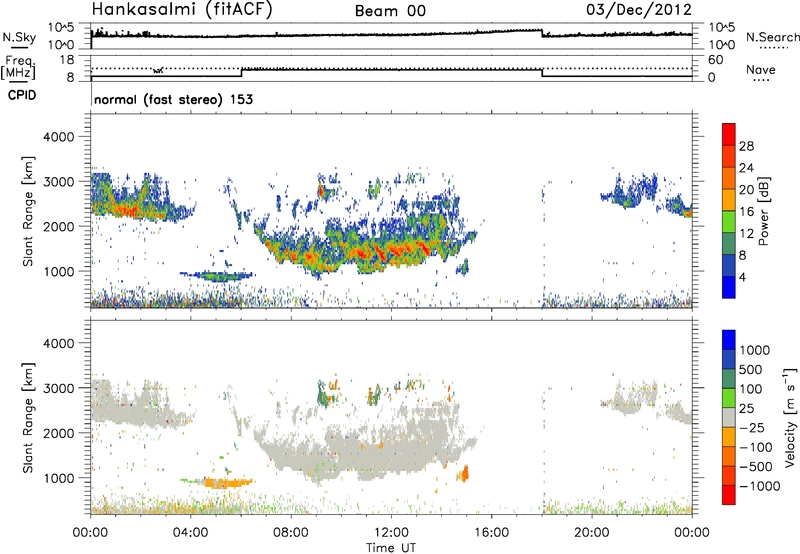Image resolution: width=800 pixels, height=554 pixels.
Task: Click the 1000 tick of velocity panel range axis
Action: point(58,478)
